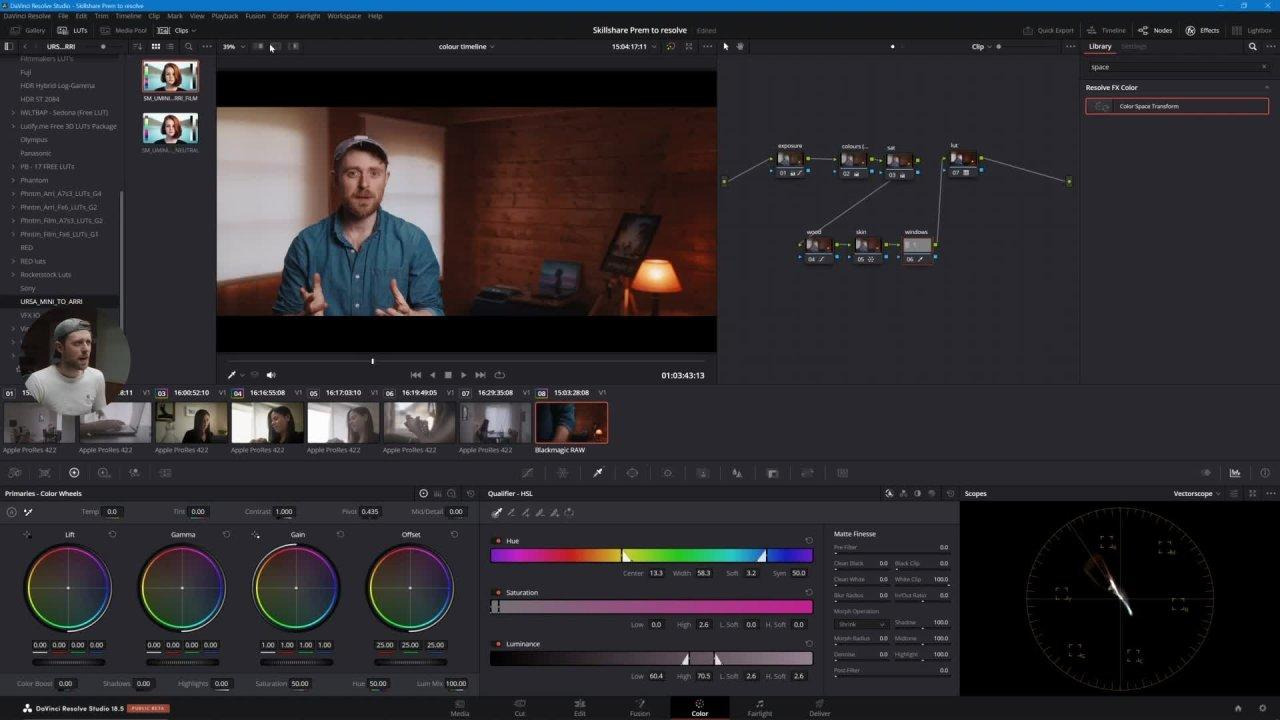
Task: Adjust the Qualifier Luminance range slider
Action: [x=651, y=659]
